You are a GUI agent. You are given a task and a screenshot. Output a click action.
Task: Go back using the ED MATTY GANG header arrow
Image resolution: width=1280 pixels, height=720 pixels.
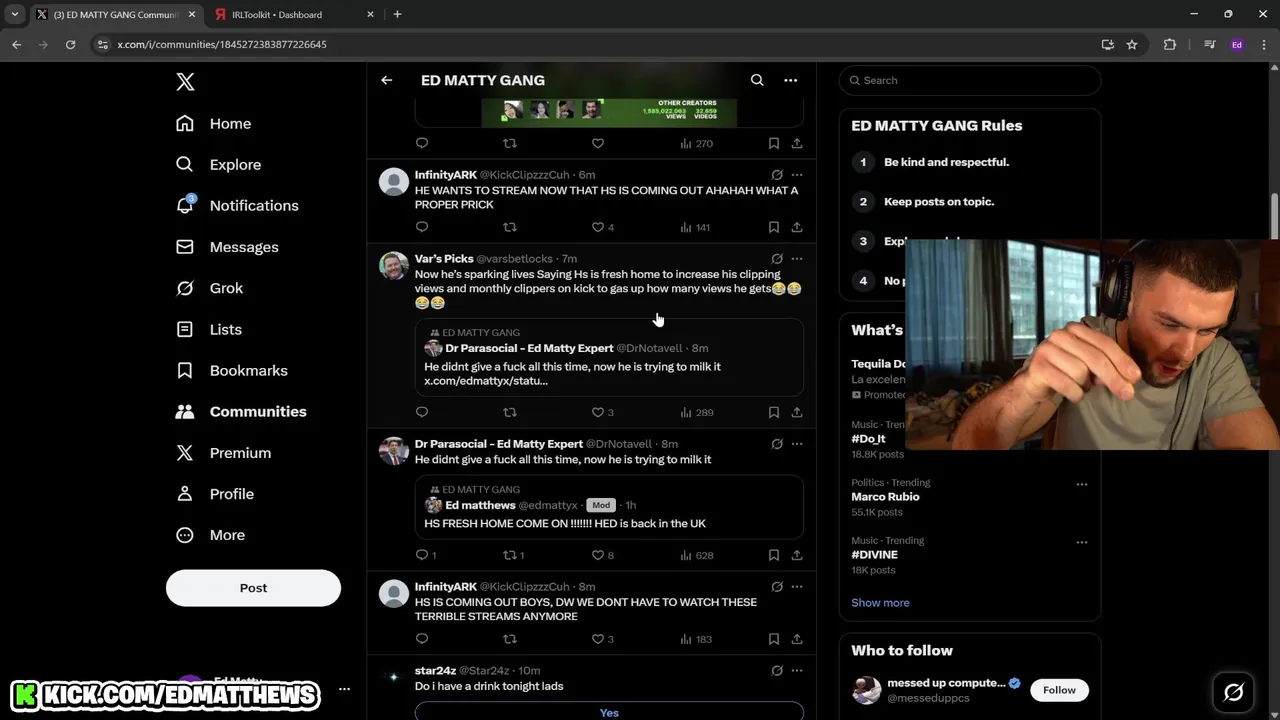pyautogui.click(x=387, y=80)
